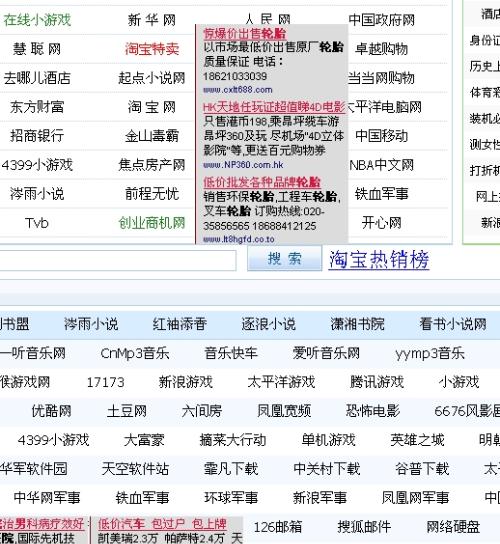Open 当当网购物 link
The image size is (500, 544).
click(x=381, y=78)
